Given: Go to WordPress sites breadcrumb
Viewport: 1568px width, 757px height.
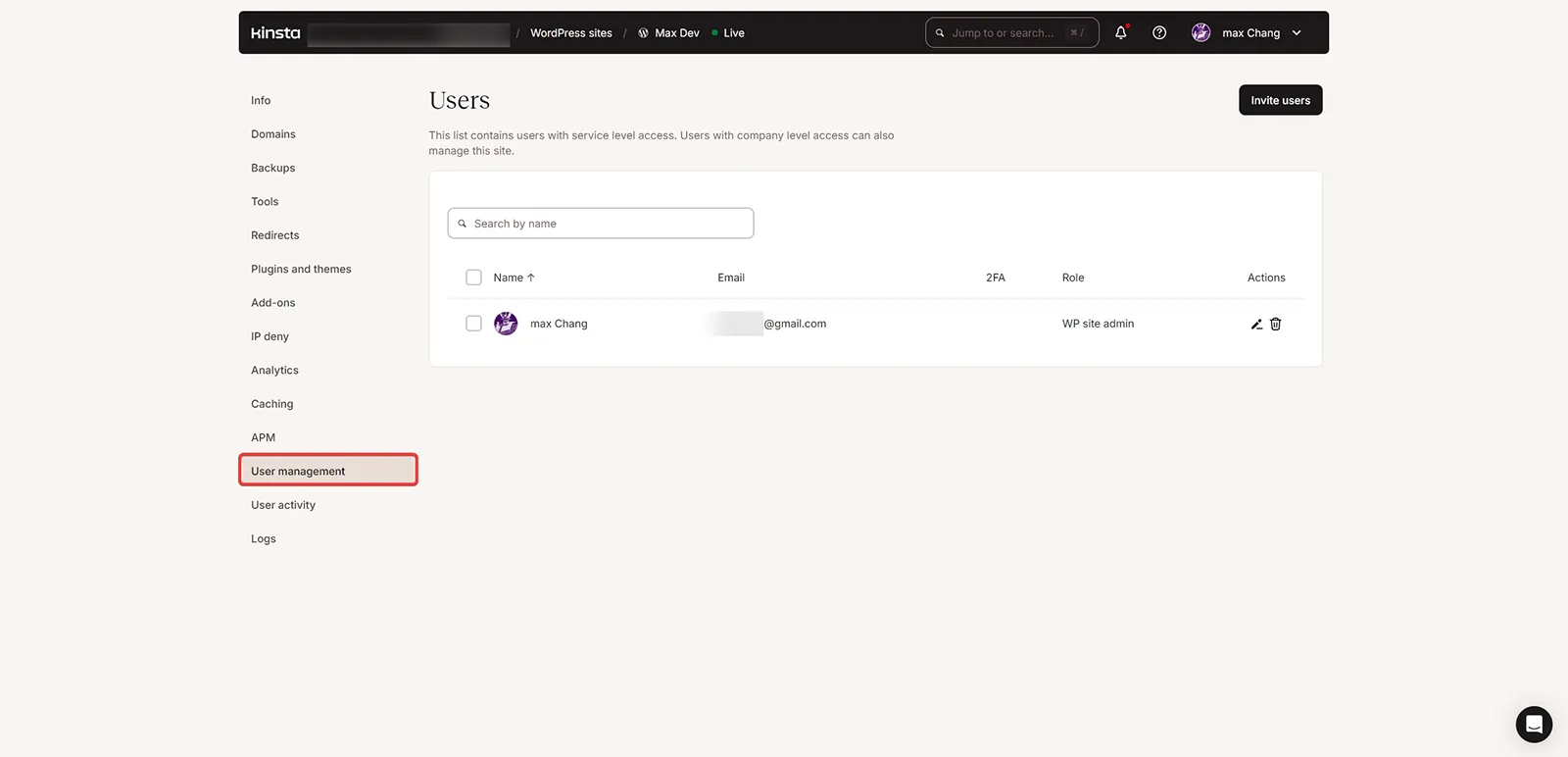Looking at the screenshot, I should point(571,33).
